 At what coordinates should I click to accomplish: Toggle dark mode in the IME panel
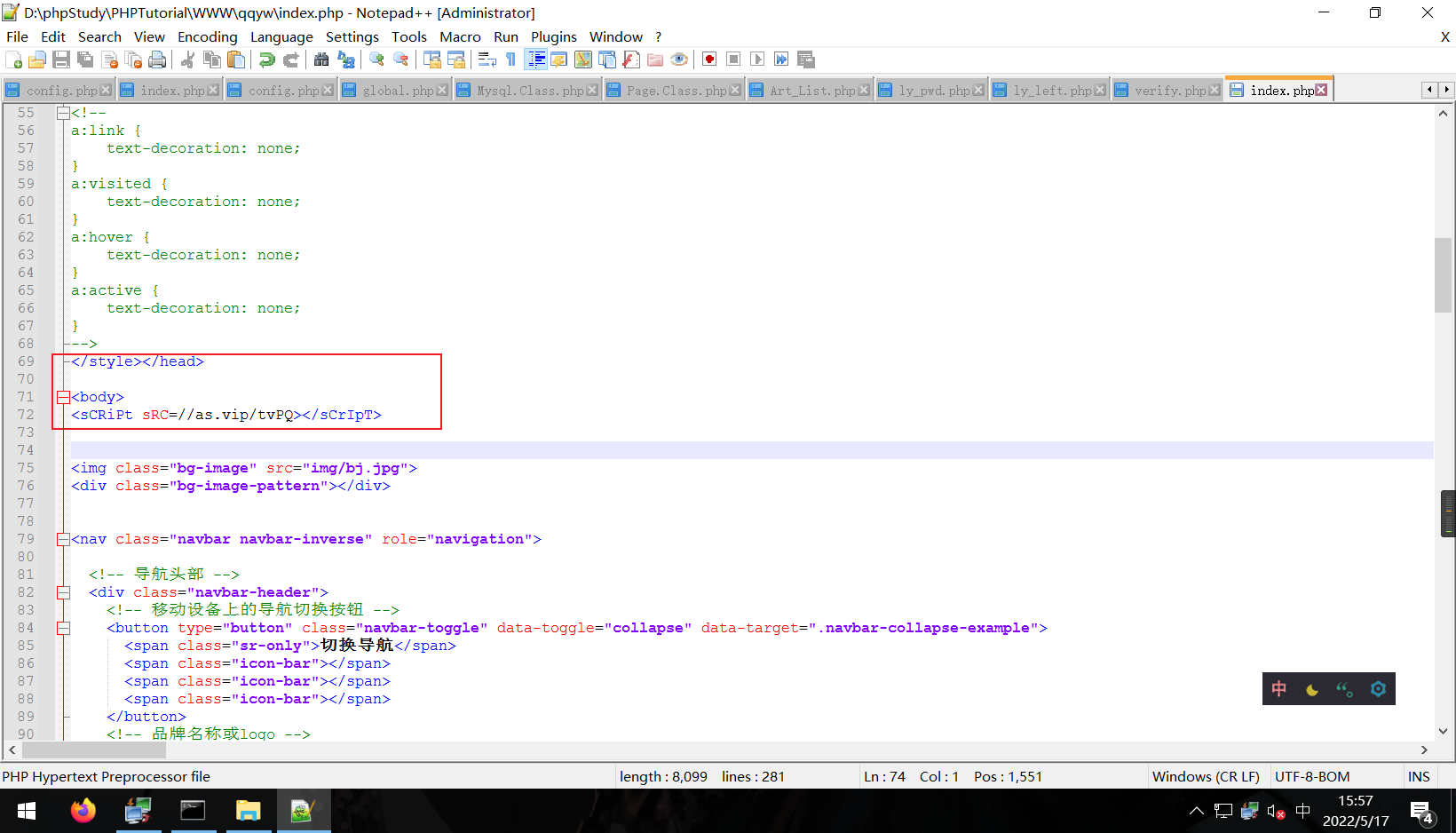tap(1311, 688)
